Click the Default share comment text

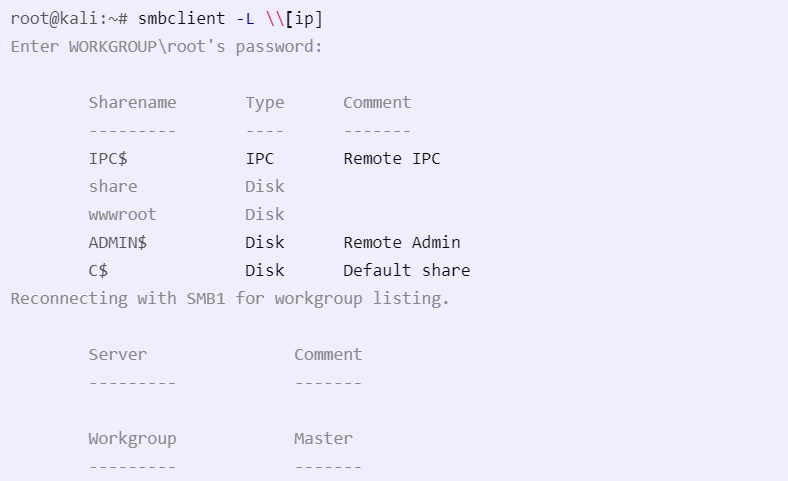point(407,270)
